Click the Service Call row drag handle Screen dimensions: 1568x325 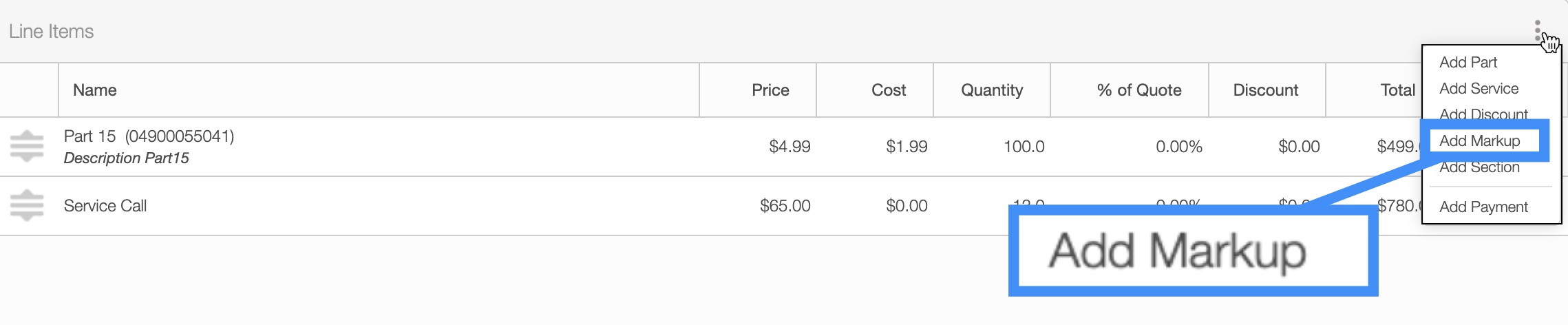tap(27, 205)
